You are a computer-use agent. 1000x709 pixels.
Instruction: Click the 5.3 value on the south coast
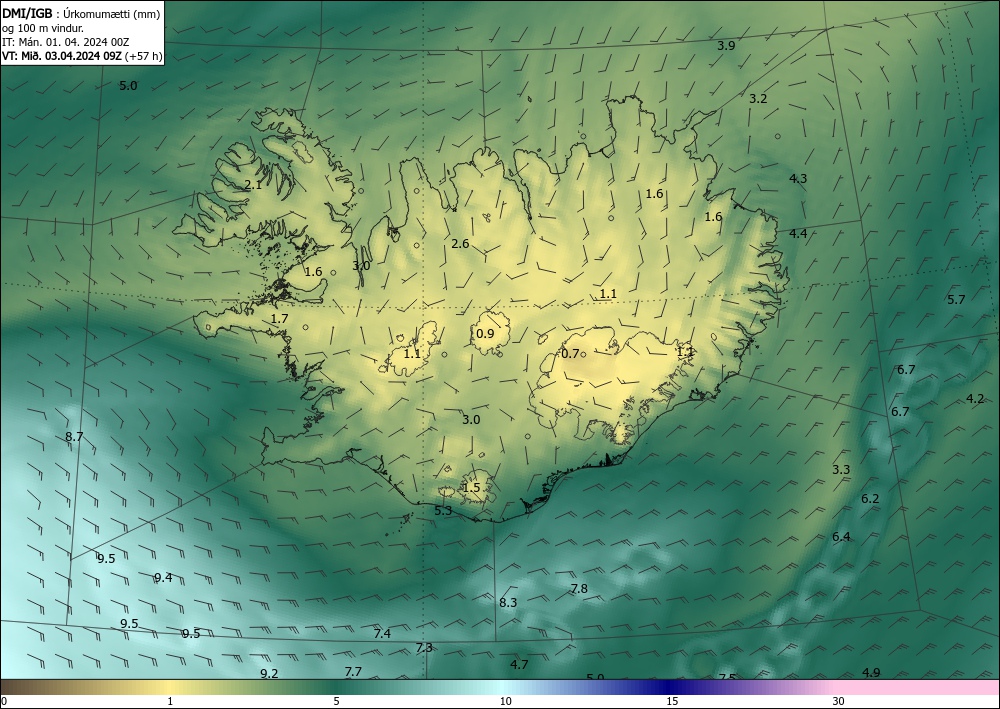[x=443, y=511]
